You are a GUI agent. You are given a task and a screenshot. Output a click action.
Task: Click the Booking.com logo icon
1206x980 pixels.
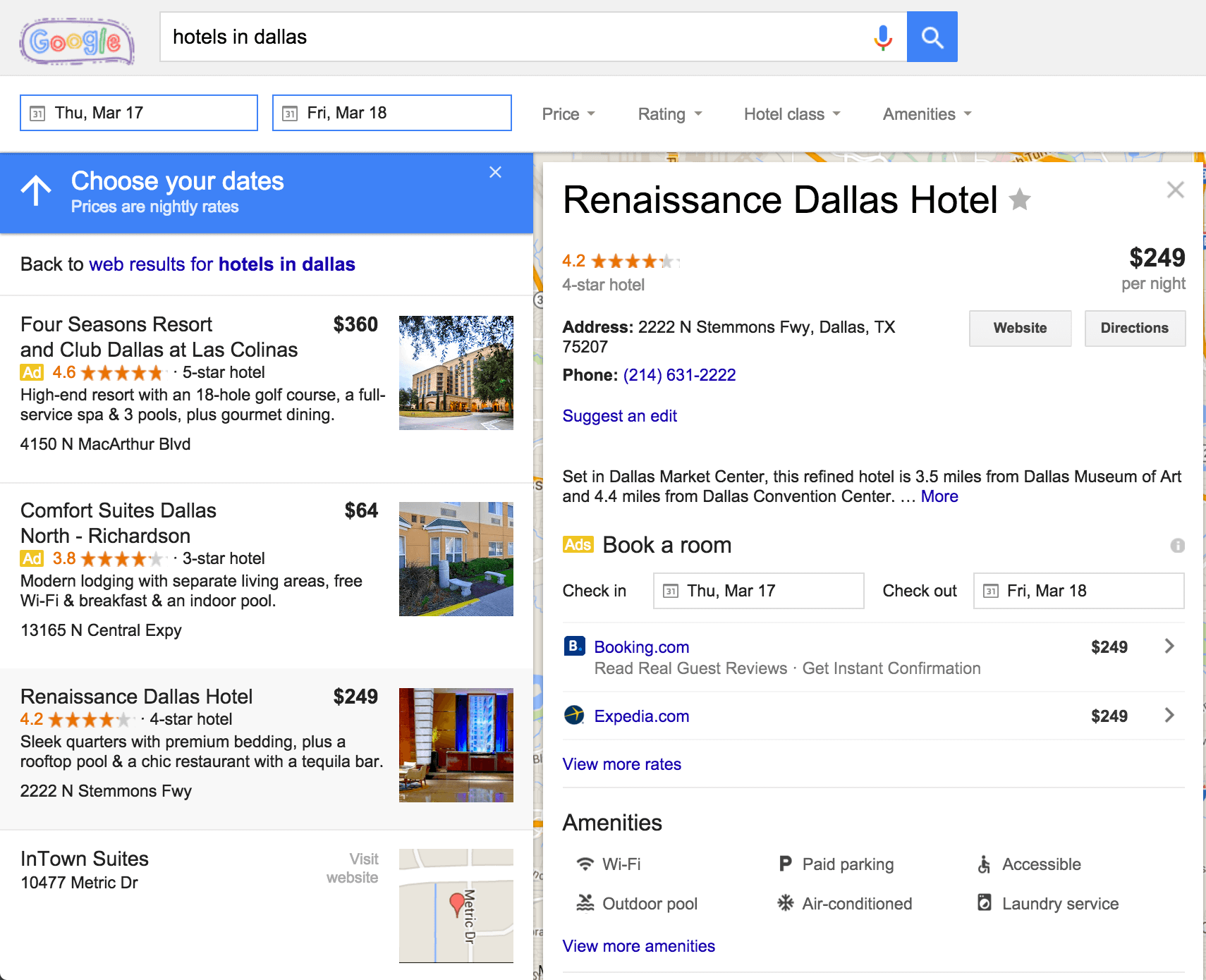click(574, 646)
